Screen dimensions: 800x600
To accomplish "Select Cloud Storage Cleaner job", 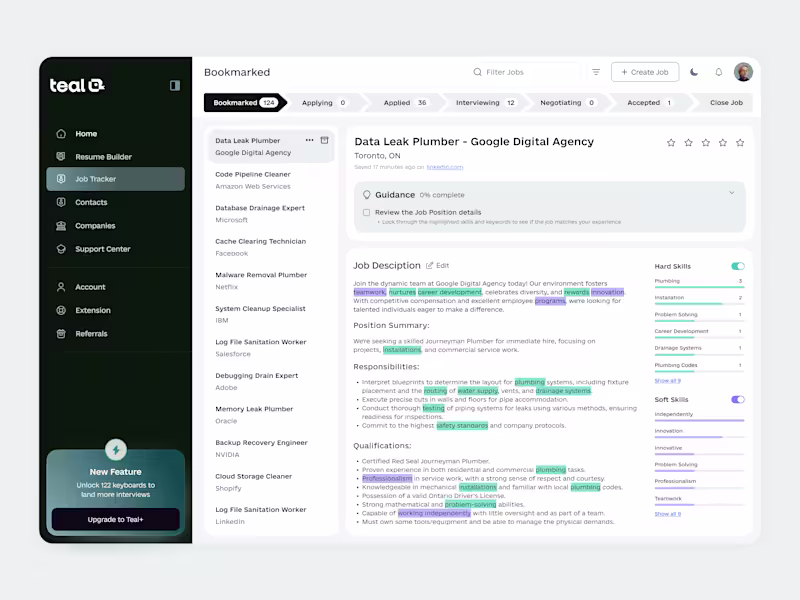I will tap(271, 482).
